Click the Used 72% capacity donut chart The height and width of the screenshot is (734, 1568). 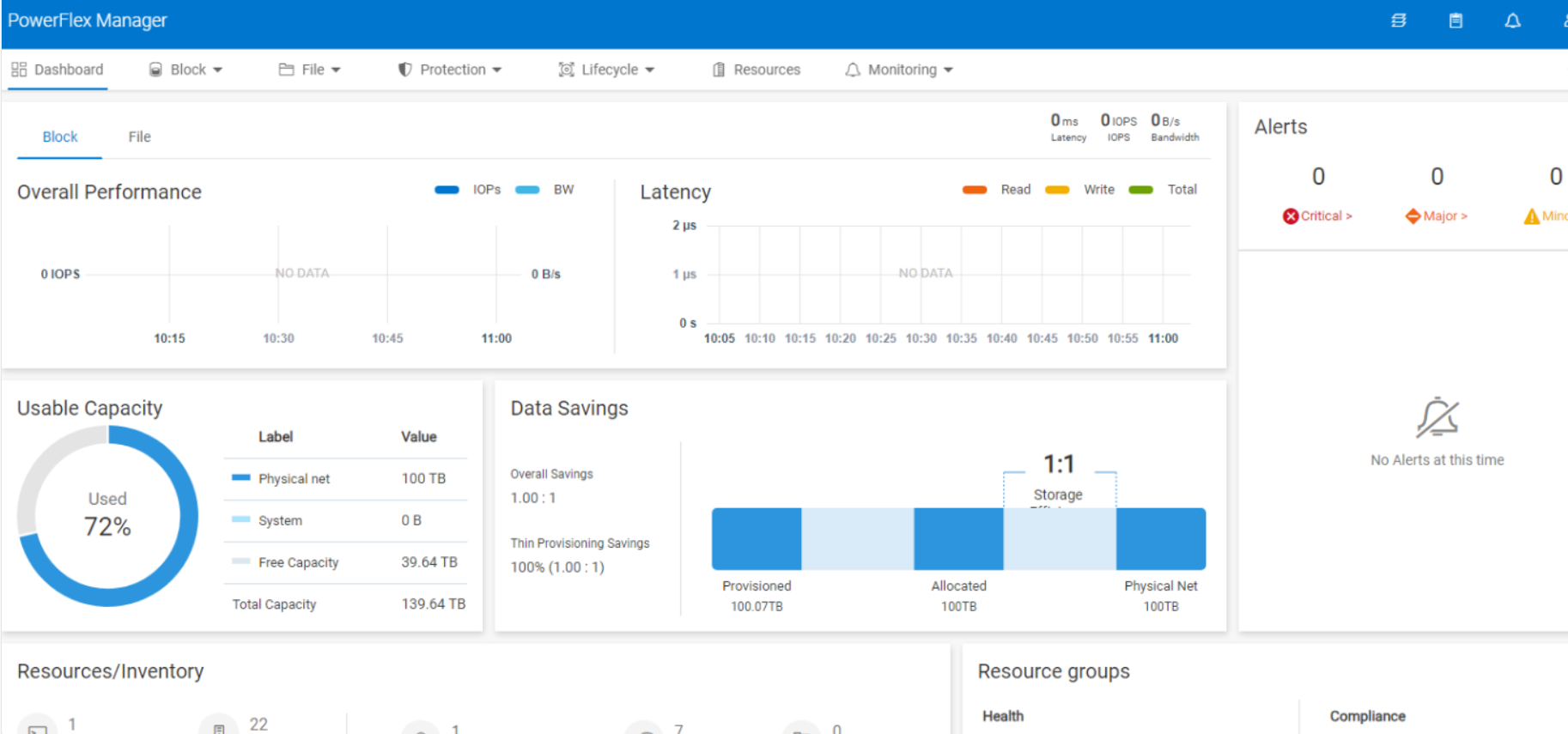(x=108, y=516)
